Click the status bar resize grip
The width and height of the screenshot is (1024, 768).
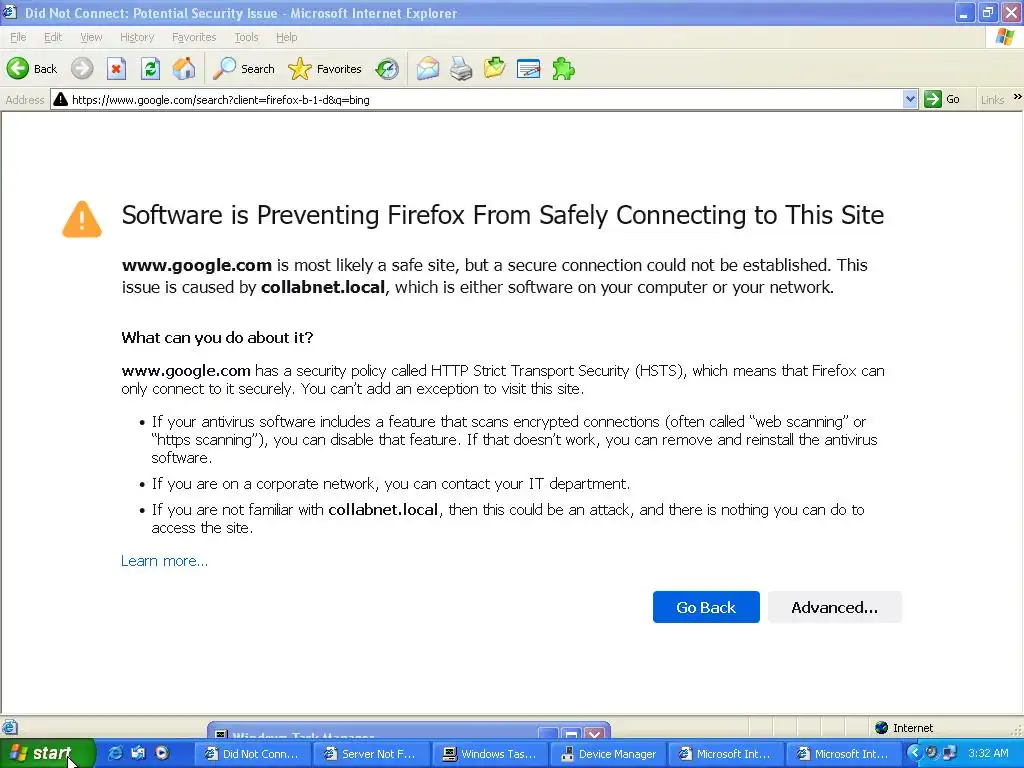click(x=1016, y=731)
